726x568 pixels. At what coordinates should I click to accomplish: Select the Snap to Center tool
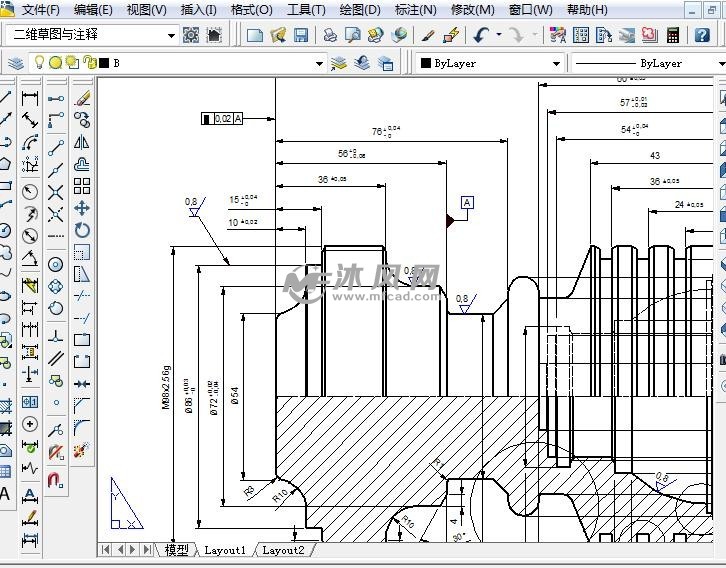[56, 265]
